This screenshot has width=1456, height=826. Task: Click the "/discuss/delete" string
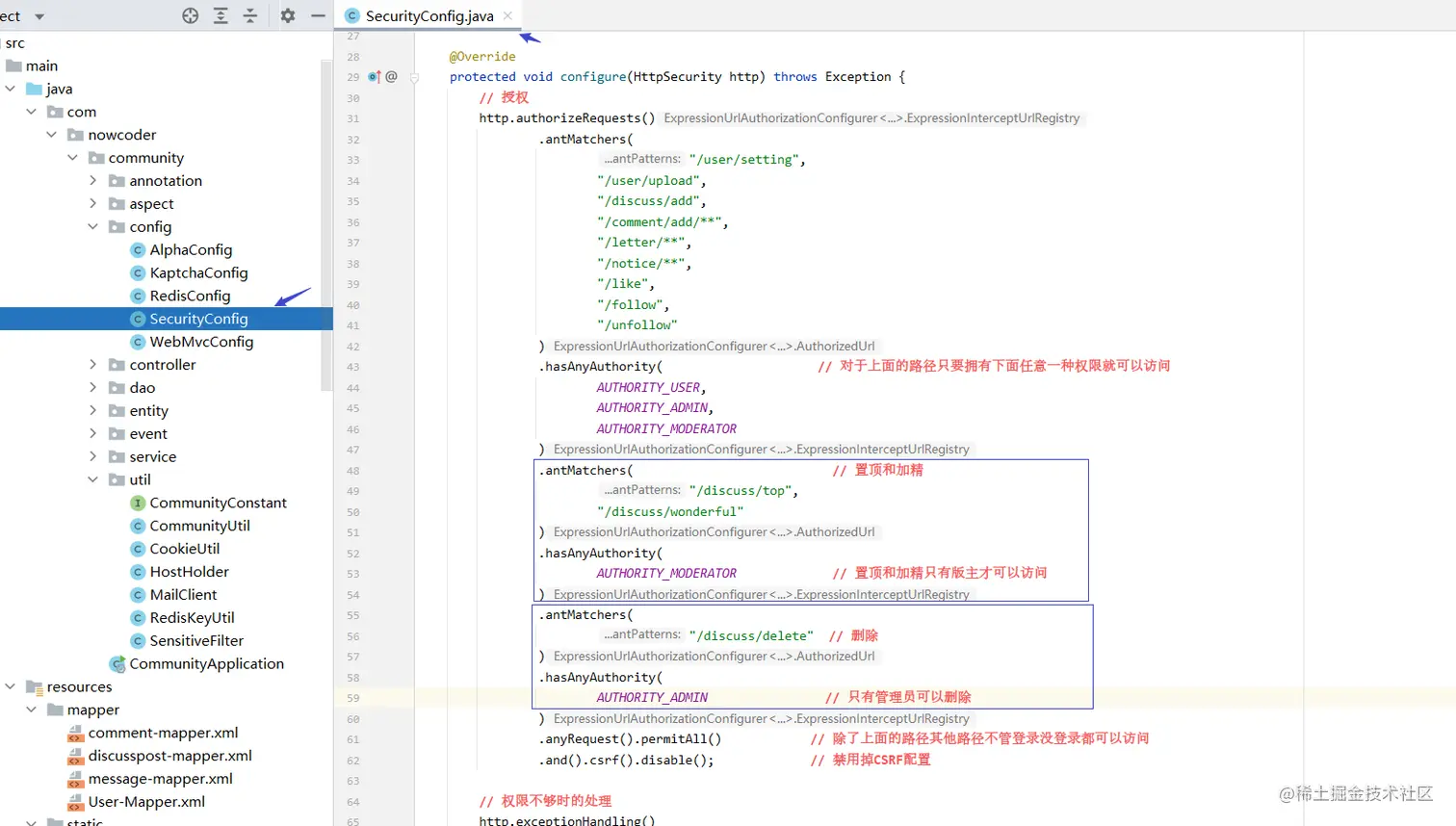[751, 636]
